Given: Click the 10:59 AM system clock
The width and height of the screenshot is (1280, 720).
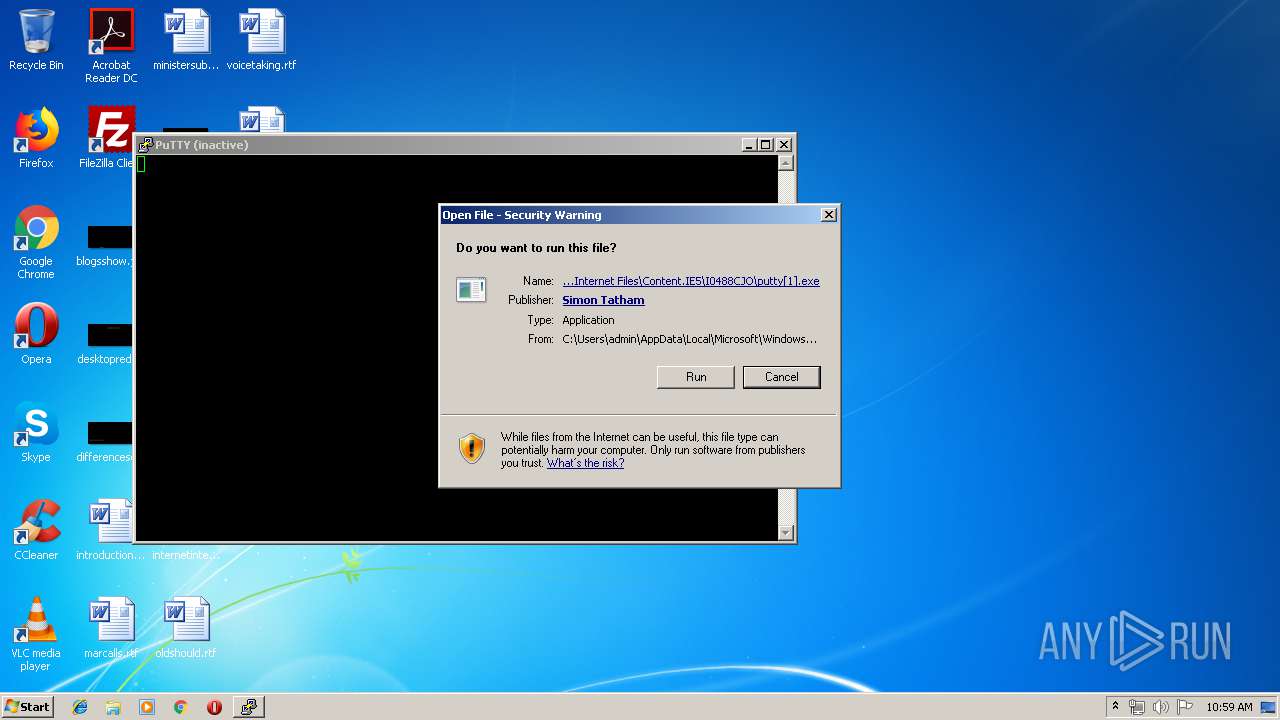Looking at the screenshot, I should (1229, 707).
